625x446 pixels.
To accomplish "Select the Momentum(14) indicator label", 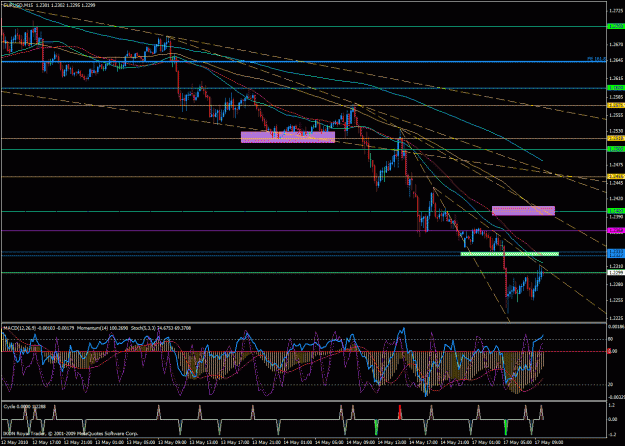I will click(100, 328).
